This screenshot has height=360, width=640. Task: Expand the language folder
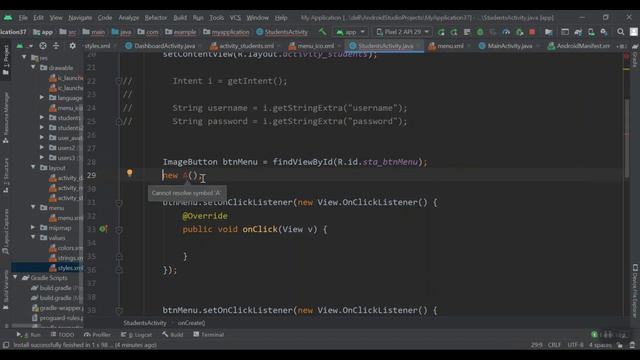(42, 98)
